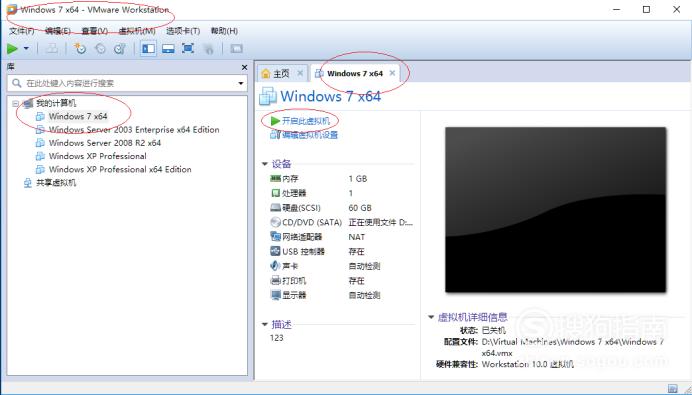Click the 内存 memory device row
692x395 pixels.
pos(342,179)
